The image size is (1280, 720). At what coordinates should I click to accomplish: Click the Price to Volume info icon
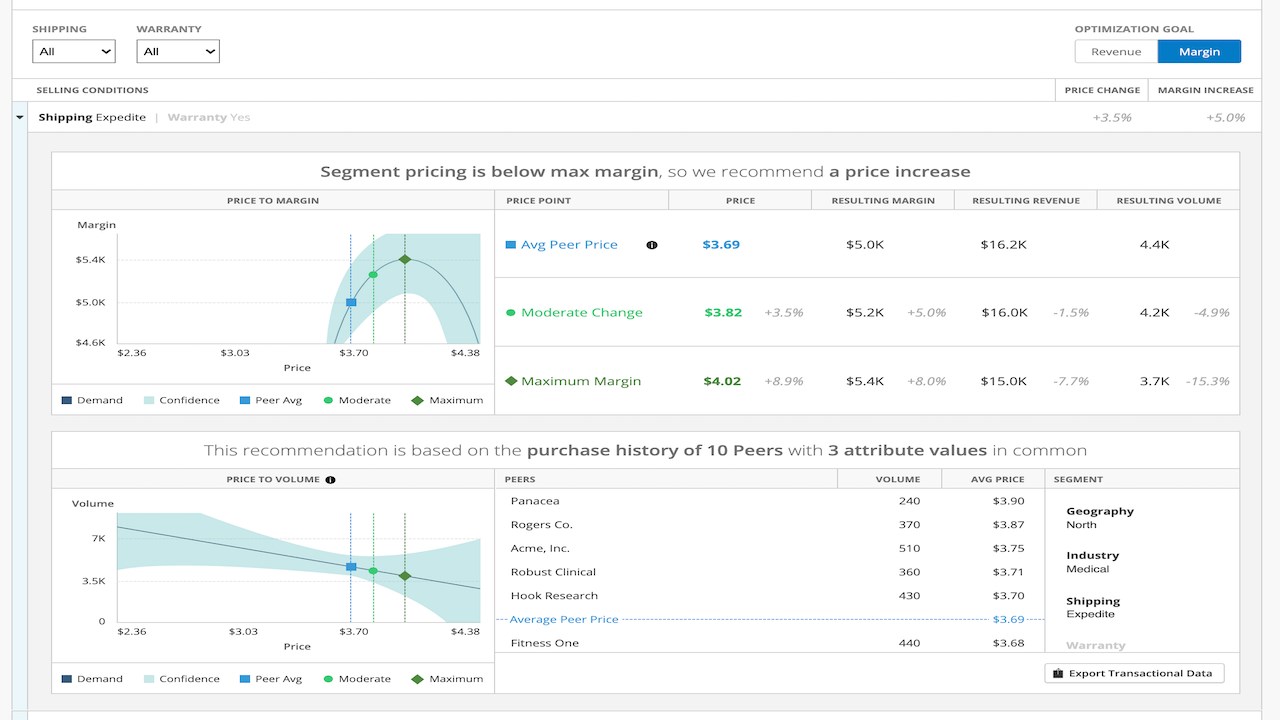[331, 480]
